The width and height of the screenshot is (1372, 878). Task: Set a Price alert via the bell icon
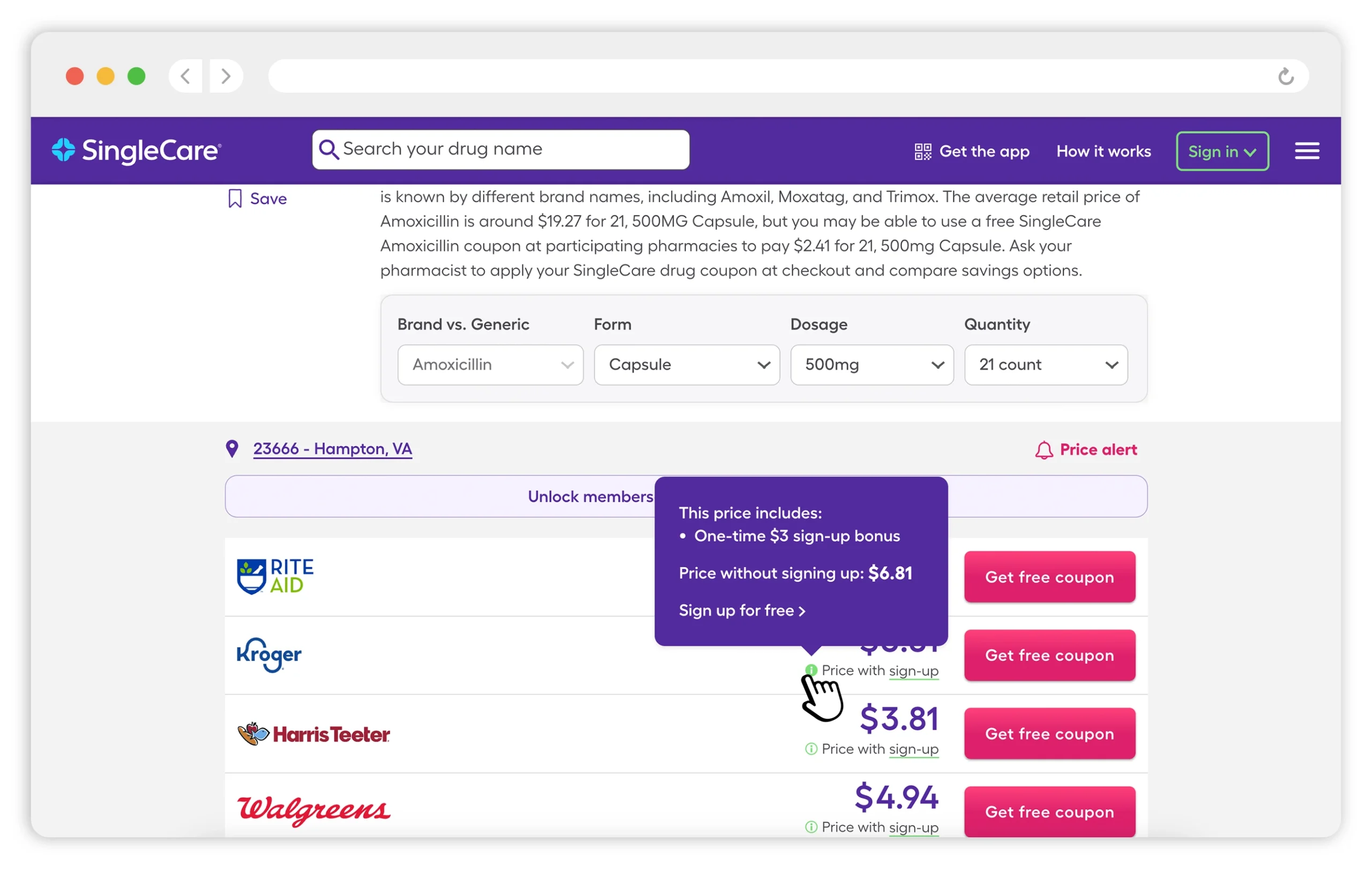coord(1043,449)
